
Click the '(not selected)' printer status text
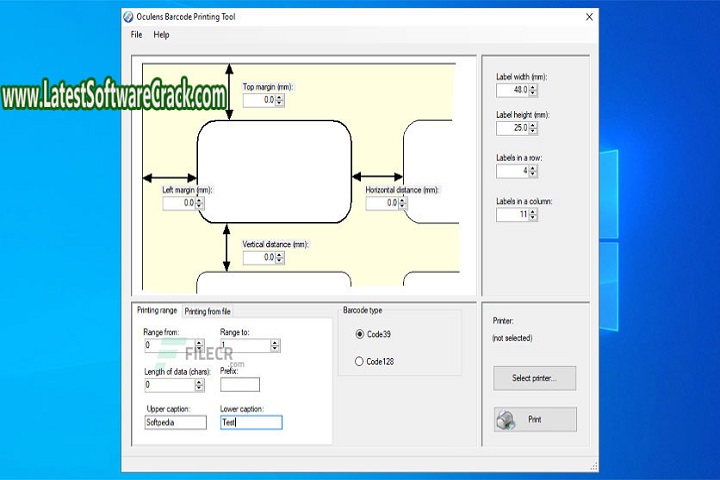click(x=512, y=338)
